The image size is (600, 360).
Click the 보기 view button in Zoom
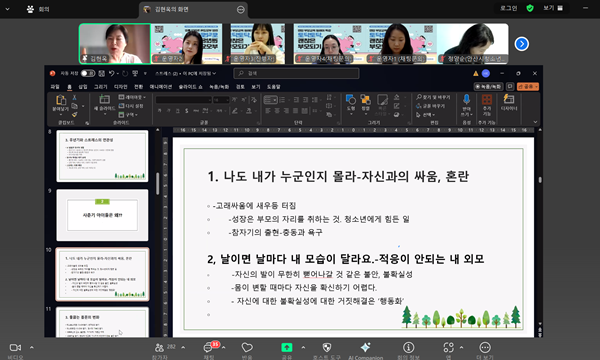click(553, 8)
